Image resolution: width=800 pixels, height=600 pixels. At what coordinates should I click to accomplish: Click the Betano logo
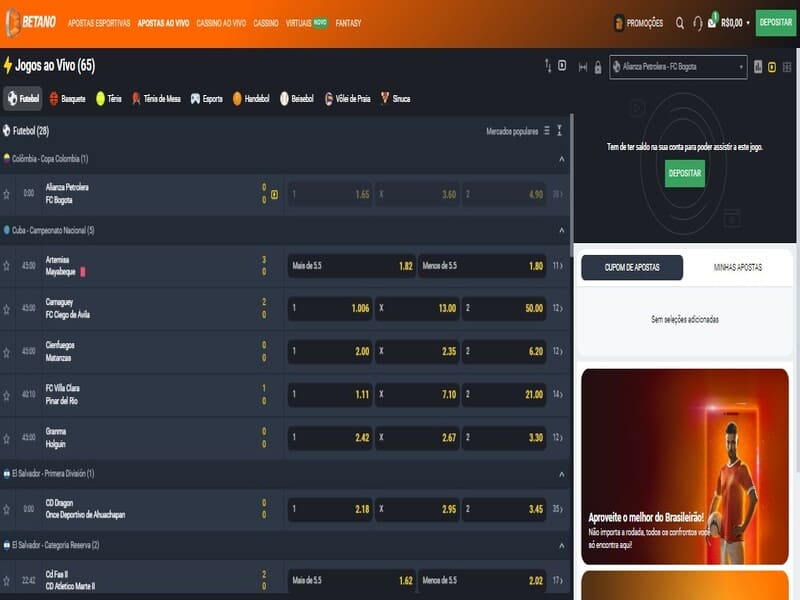coord(31,22)
